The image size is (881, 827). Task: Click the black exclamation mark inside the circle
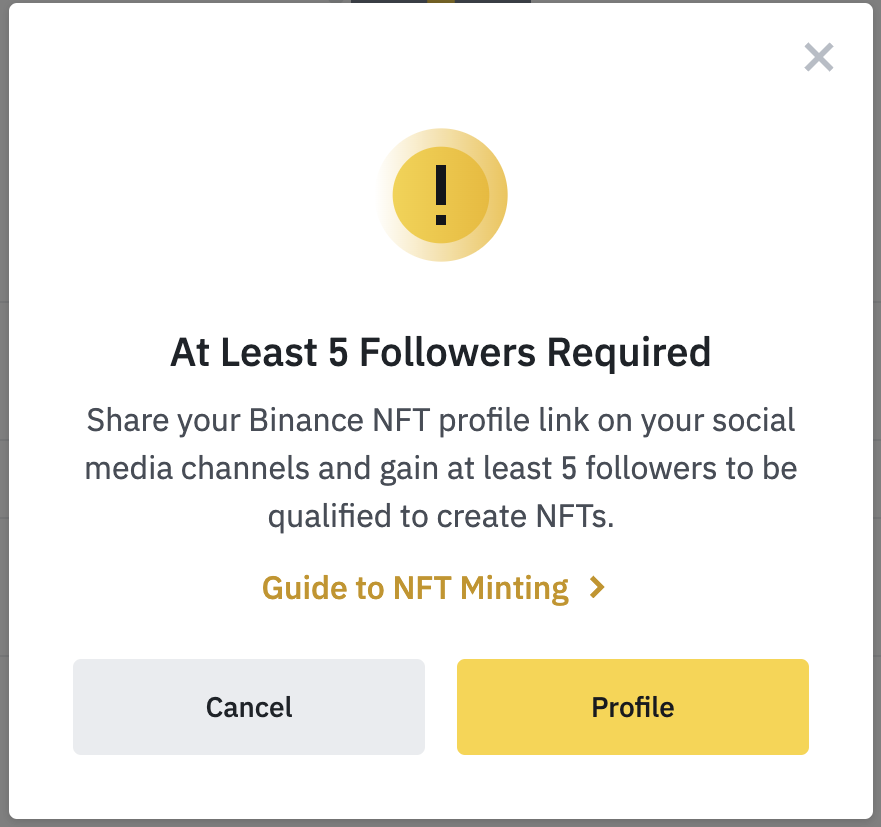point(441,195)
